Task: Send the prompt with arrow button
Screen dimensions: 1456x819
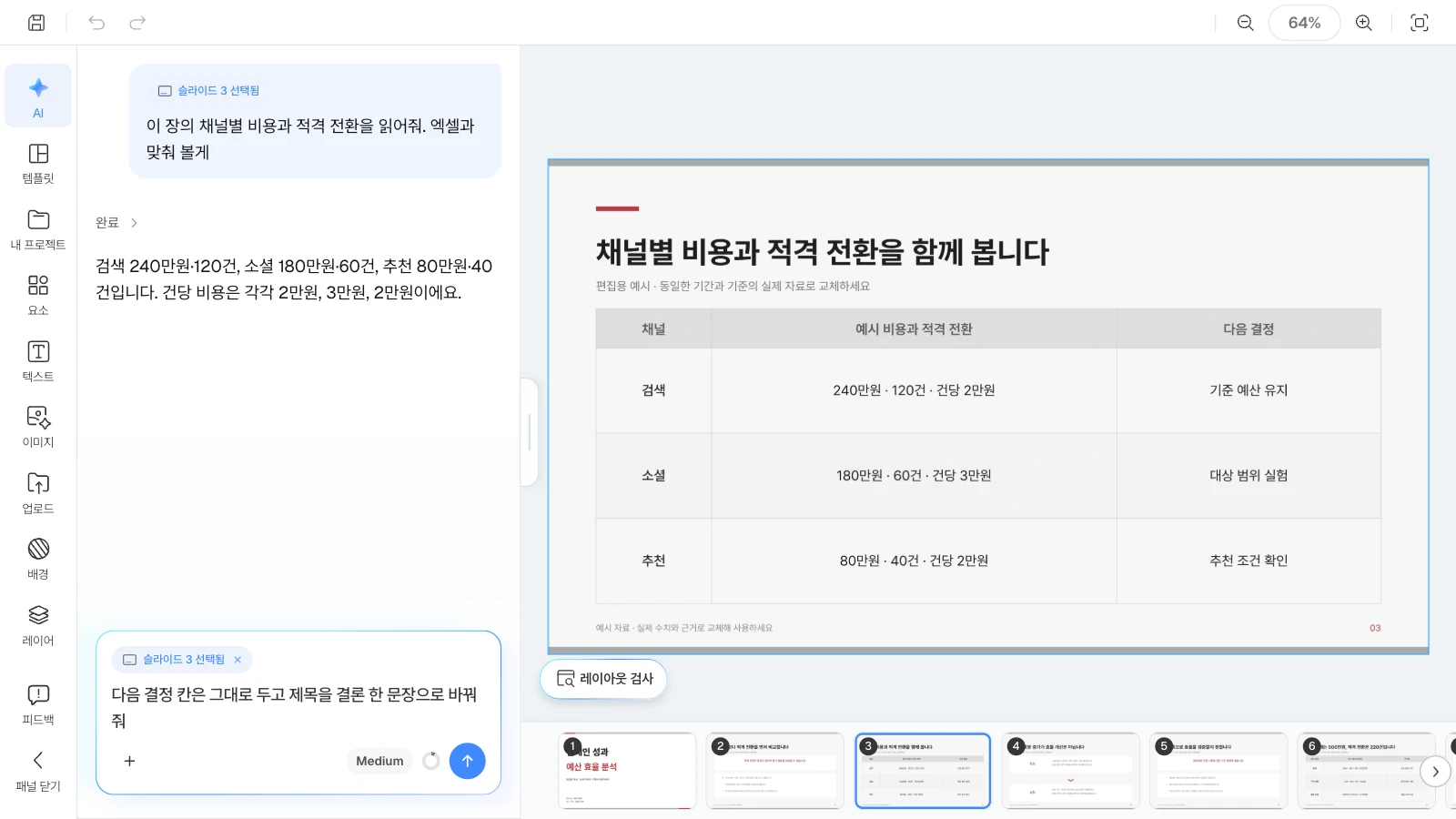Action: click(x=467, y=761)
